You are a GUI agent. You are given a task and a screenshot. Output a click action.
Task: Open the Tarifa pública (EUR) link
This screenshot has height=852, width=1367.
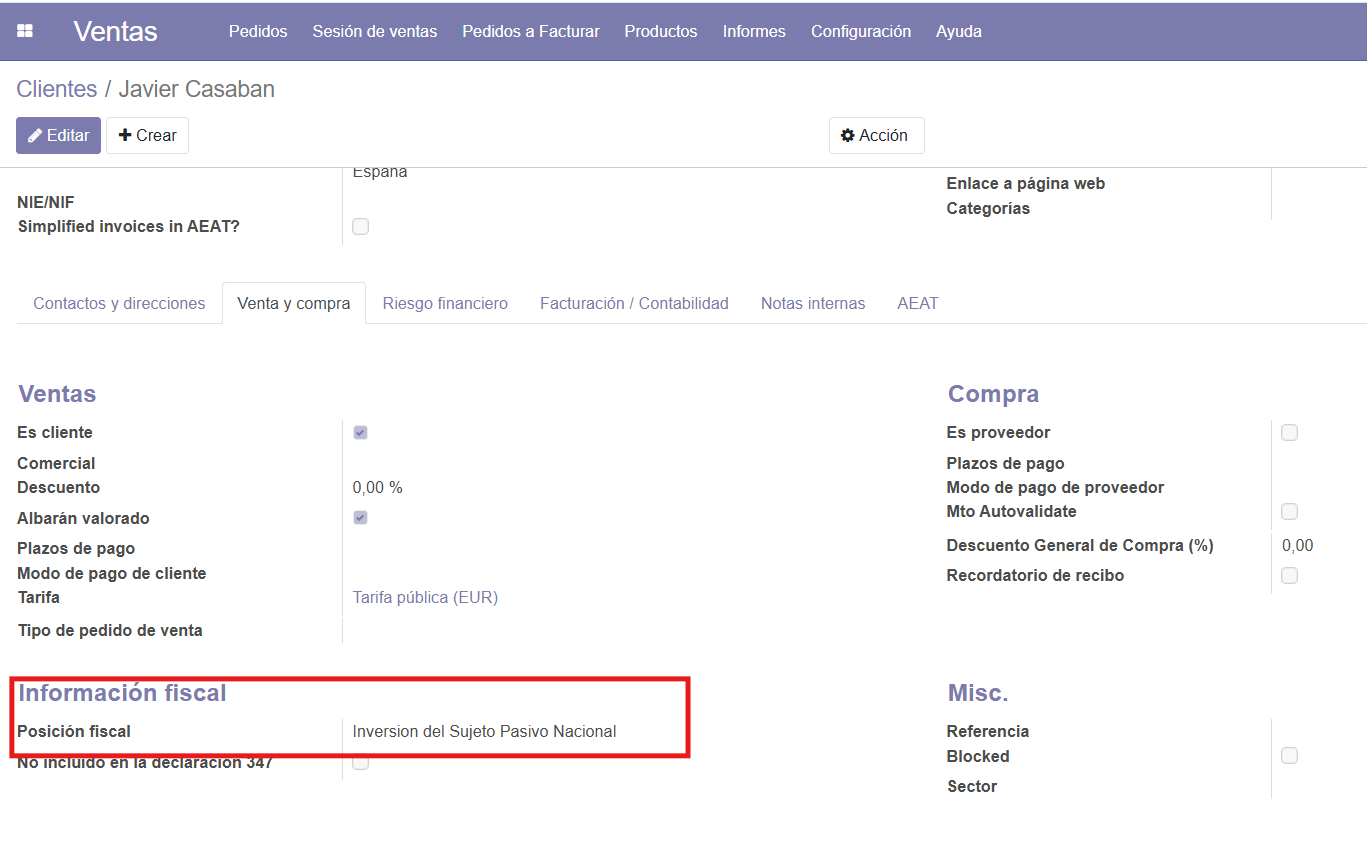pyautogui.click(x=425, y=597)
